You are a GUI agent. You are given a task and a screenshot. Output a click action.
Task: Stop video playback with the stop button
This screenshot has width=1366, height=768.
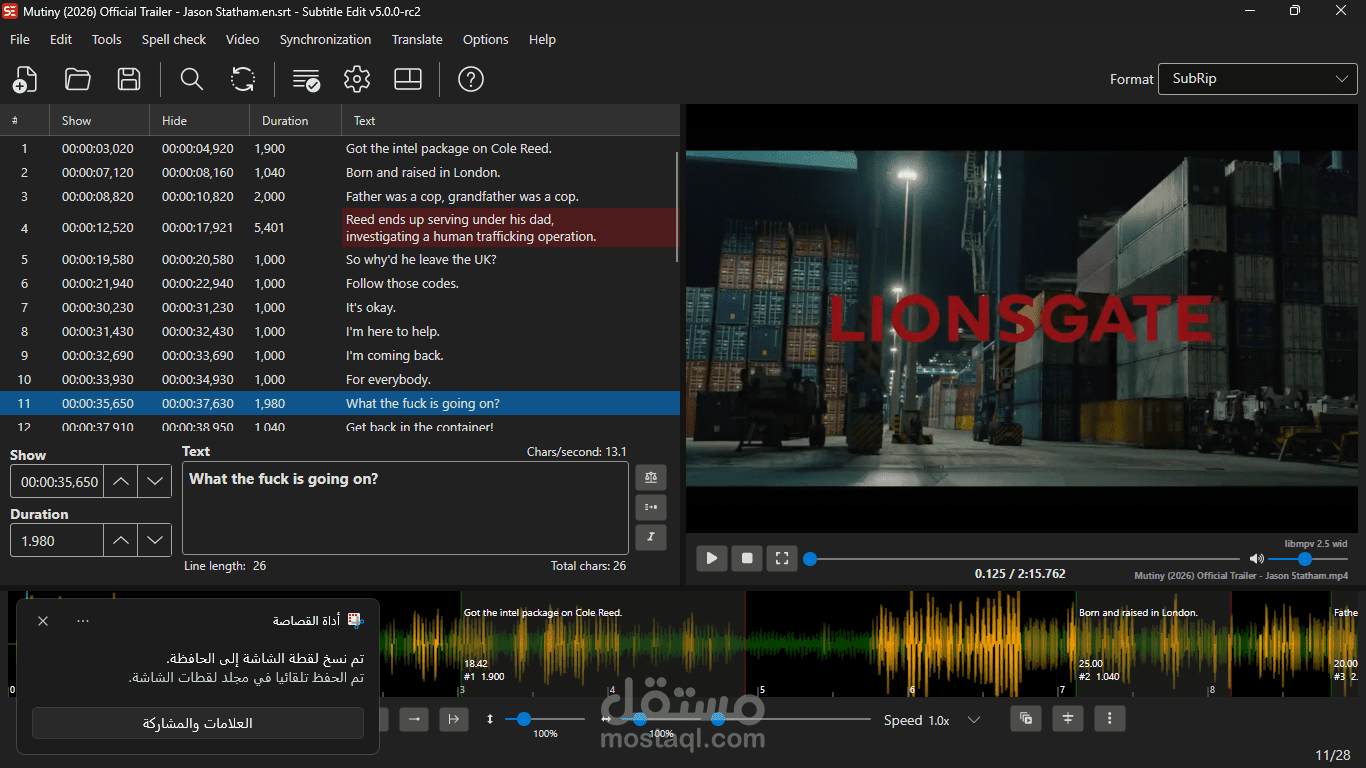(x=747, y=558)
